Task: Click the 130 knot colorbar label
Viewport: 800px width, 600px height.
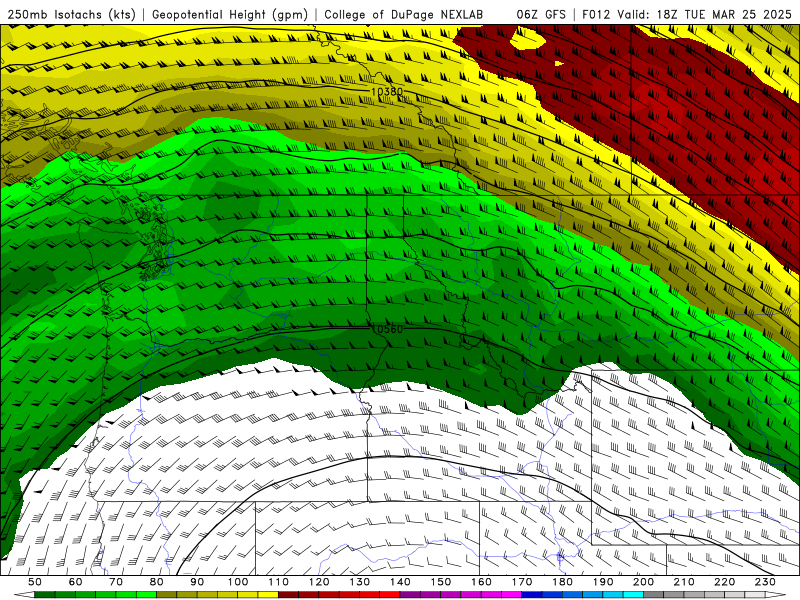Action: click(x=360, y=582)
